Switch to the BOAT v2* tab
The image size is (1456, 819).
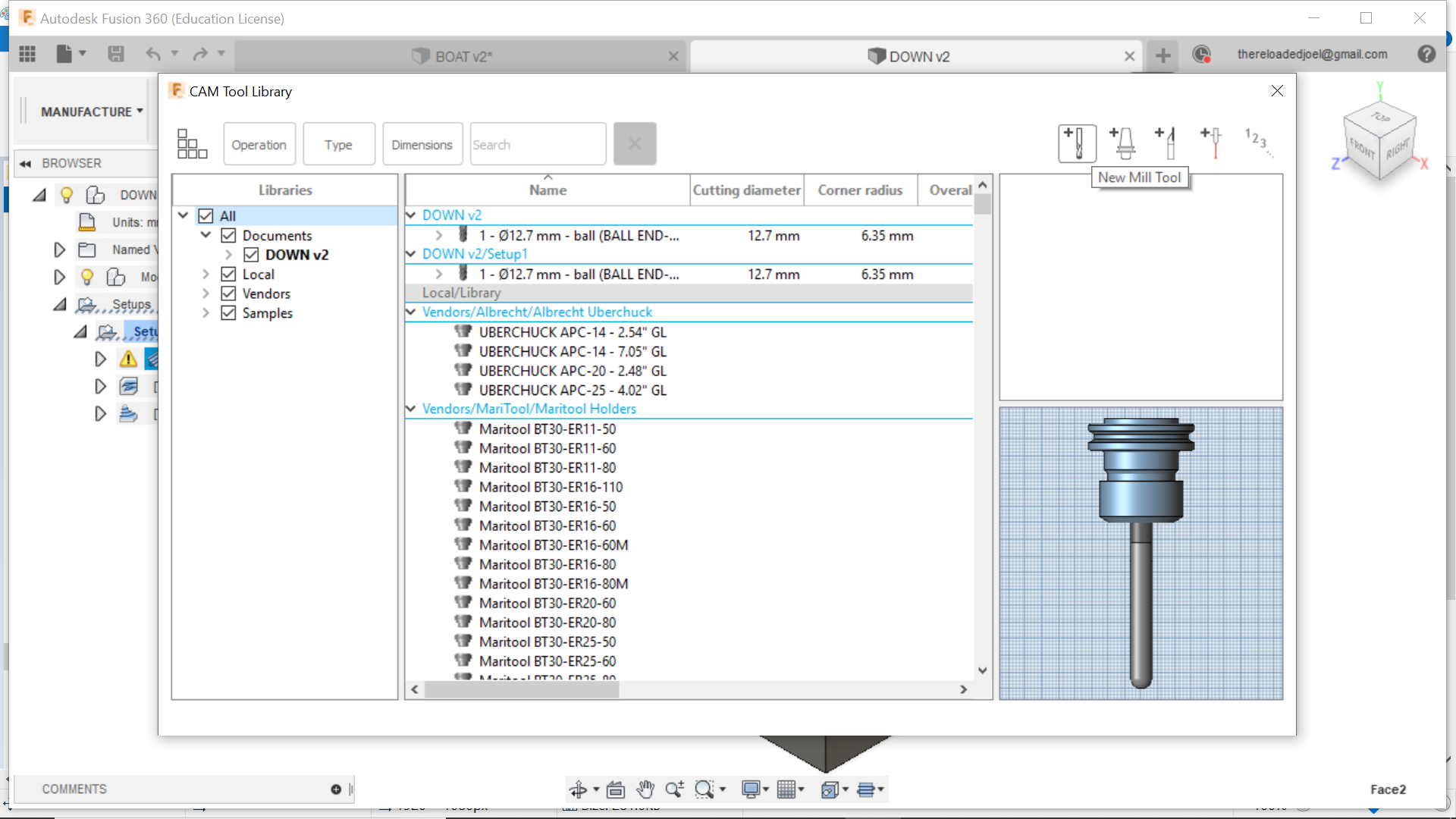click(463, 57)
